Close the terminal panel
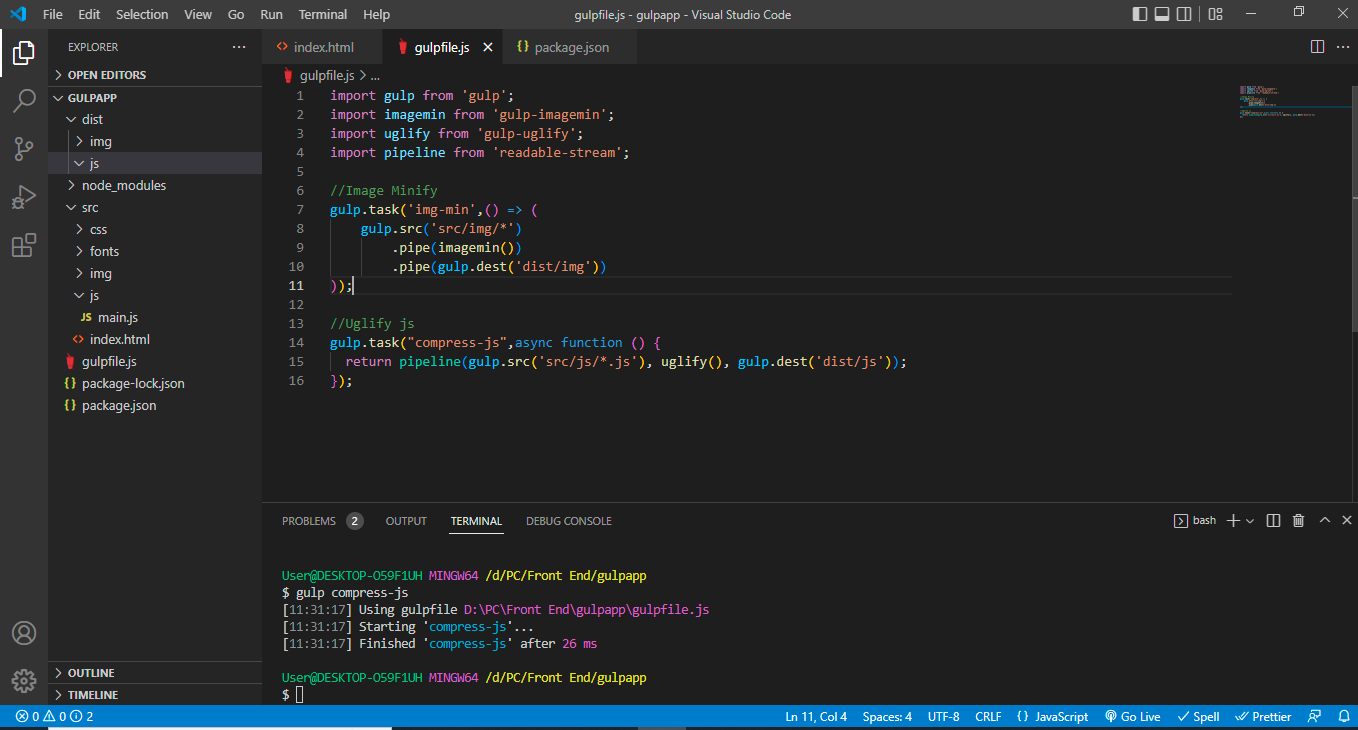 click(1345, 520)
